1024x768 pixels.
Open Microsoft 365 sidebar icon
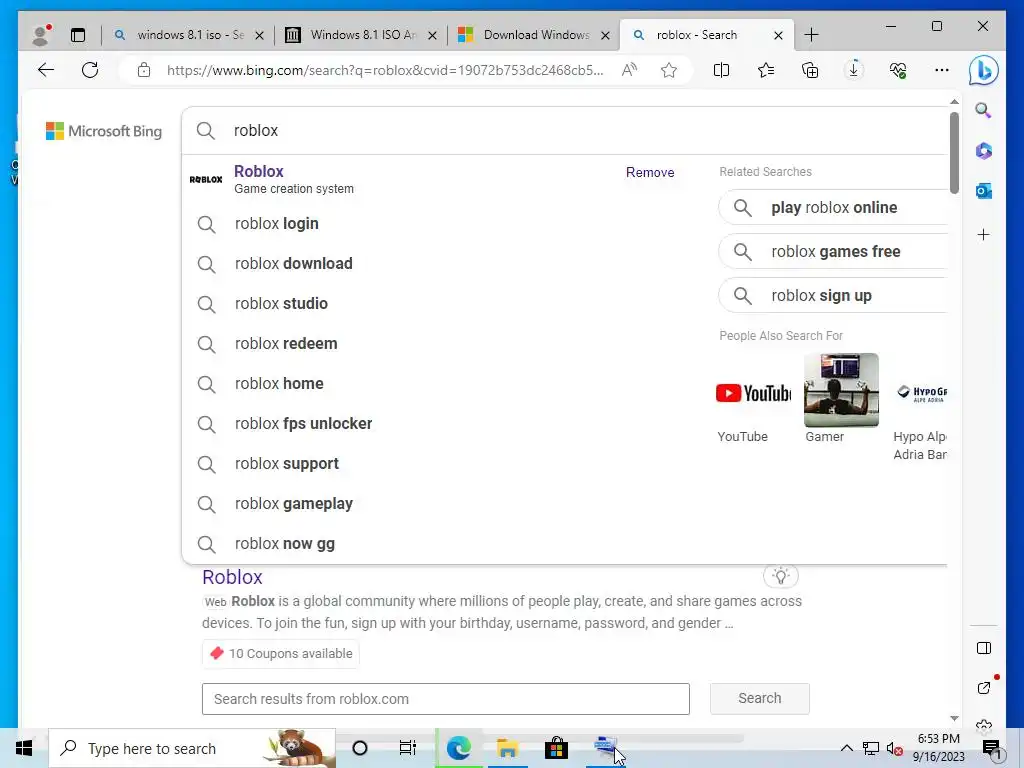point(984,151)
